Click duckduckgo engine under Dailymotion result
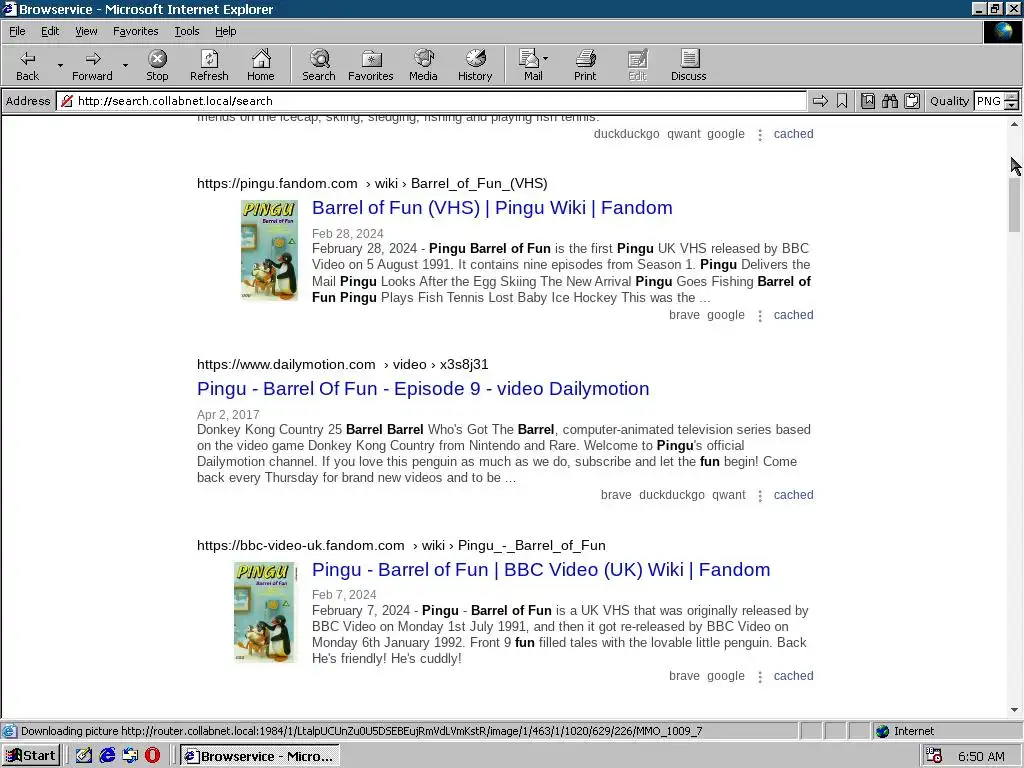 671,495
